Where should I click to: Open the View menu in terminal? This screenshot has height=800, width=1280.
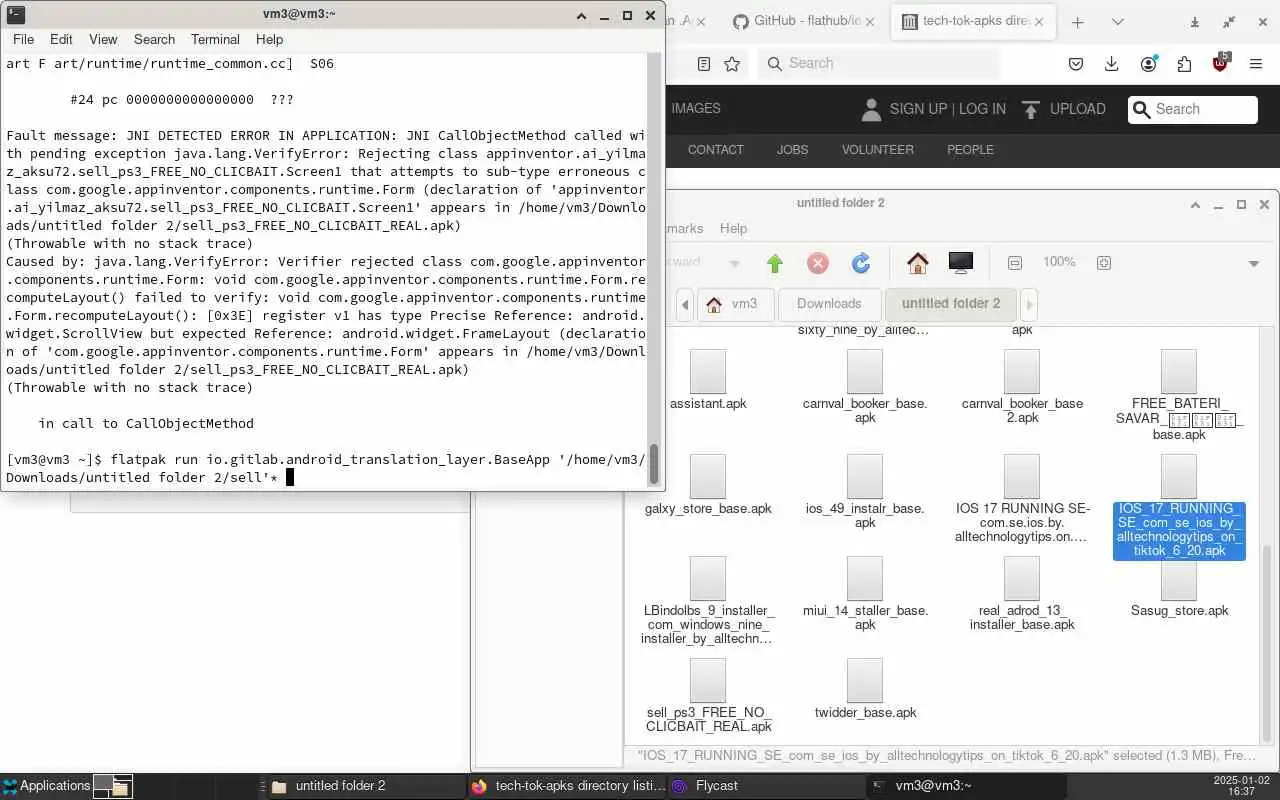[x=103, y=39]
